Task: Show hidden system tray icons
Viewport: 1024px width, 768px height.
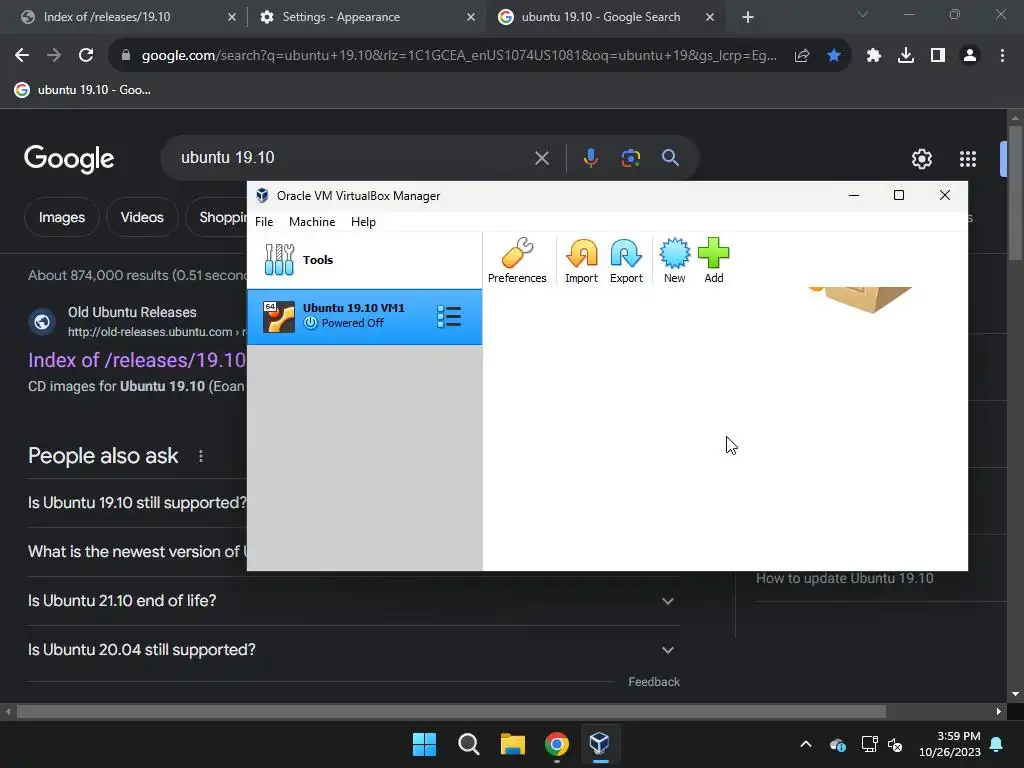Action: point(805,744)
